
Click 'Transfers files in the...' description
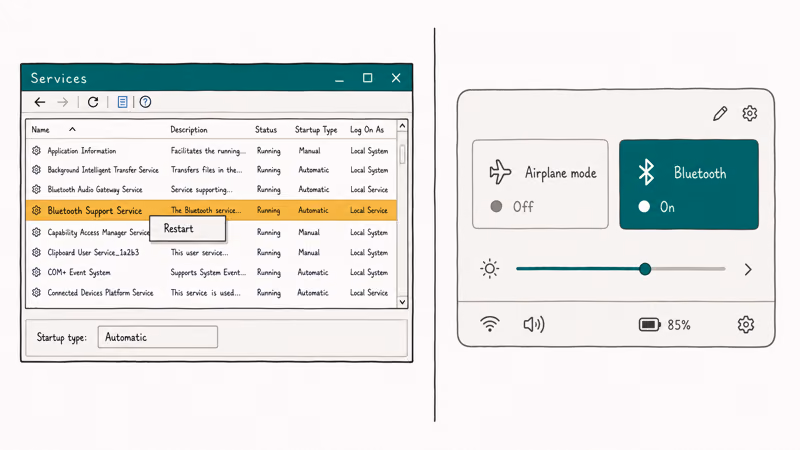pos(207,169)
